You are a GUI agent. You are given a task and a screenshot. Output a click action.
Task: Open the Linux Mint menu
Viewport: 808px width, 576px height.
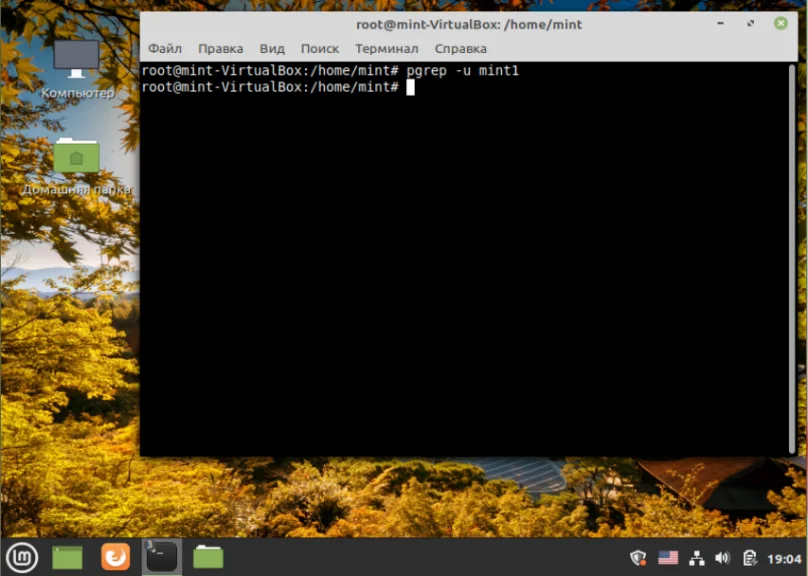point(21,557)
